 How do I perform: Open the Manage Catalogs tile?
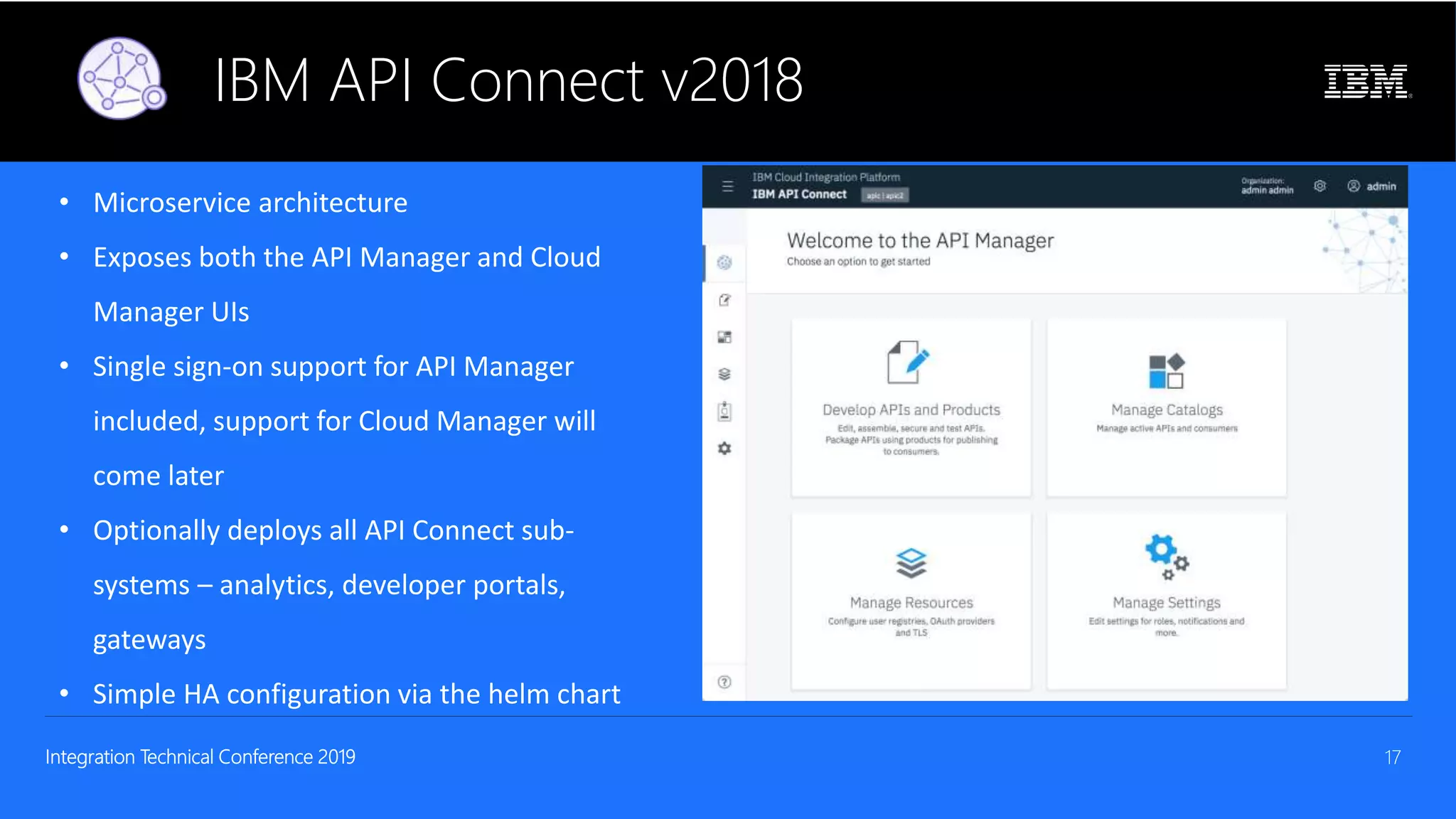tap(1166, 407)
